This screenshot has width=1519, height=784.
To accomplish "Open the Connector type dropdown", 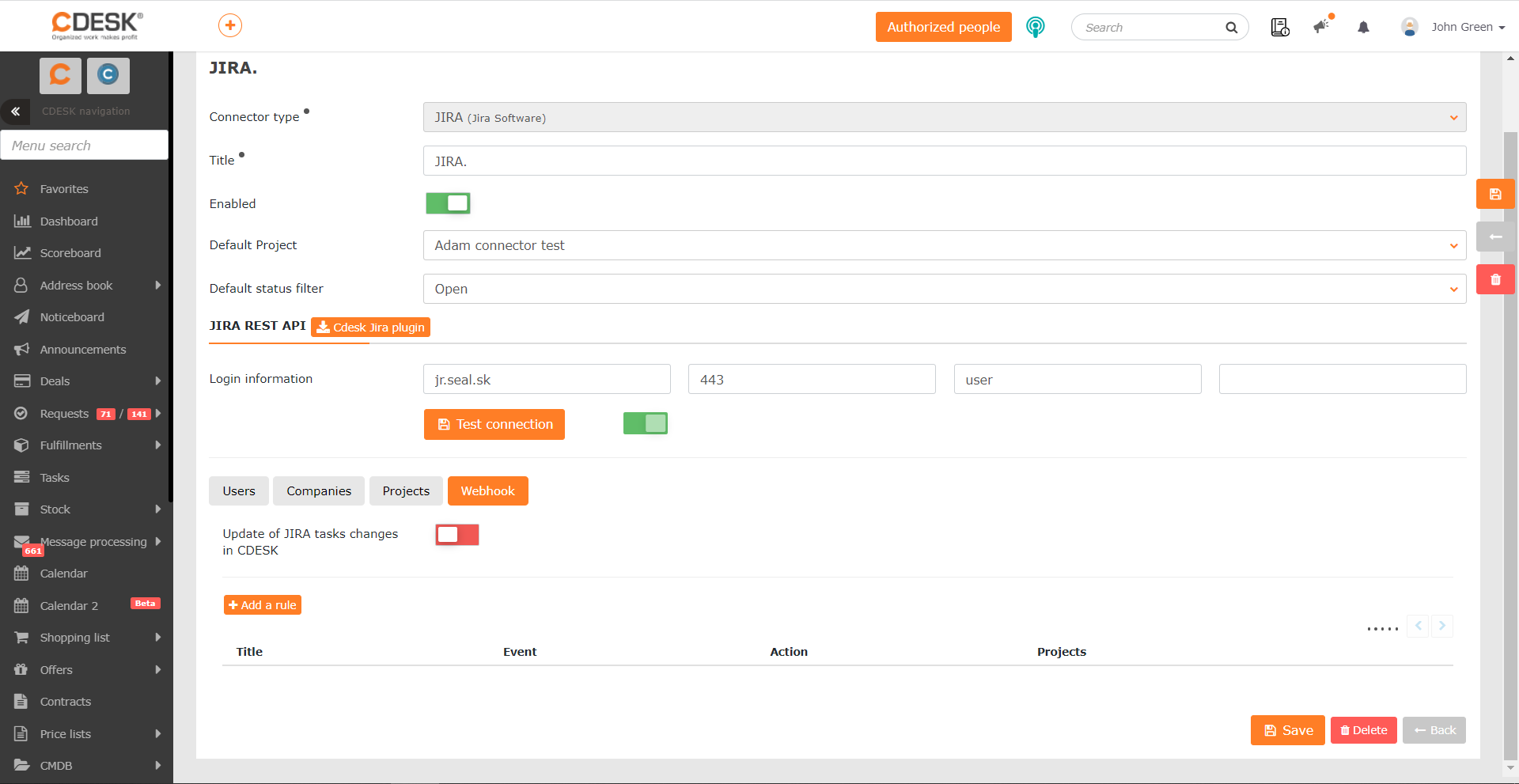I will point(945,117).
